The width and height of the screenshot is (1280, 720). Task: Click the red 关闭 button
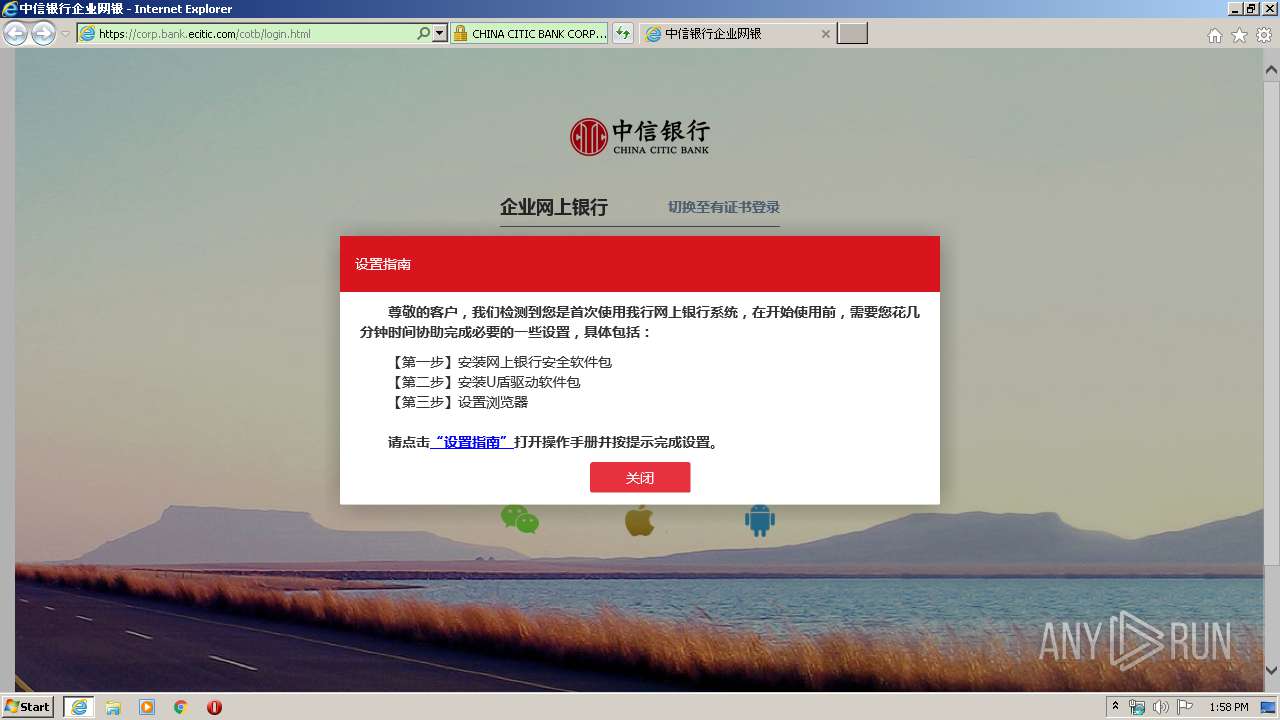coord(640,478)
